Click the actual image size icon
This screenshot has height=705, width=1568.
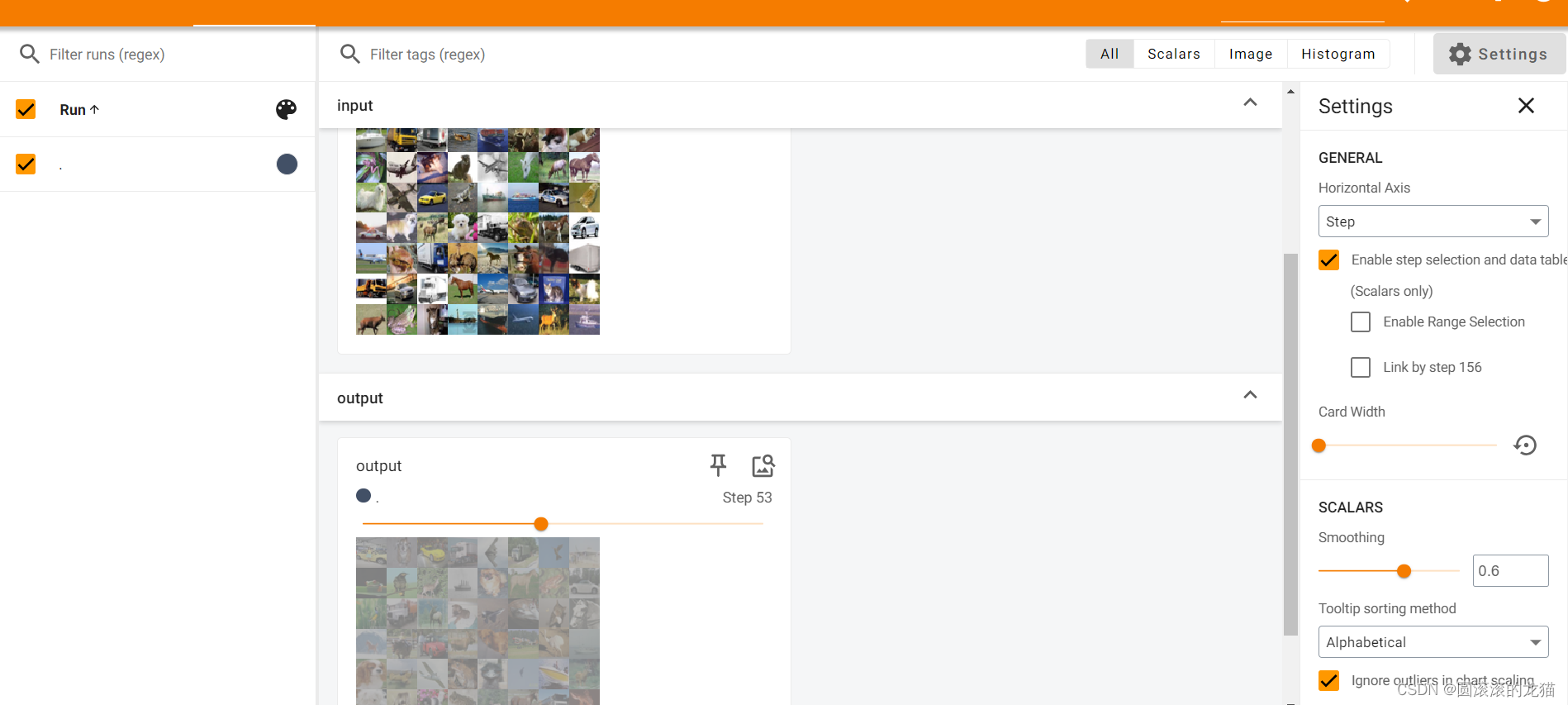[763, 465]
